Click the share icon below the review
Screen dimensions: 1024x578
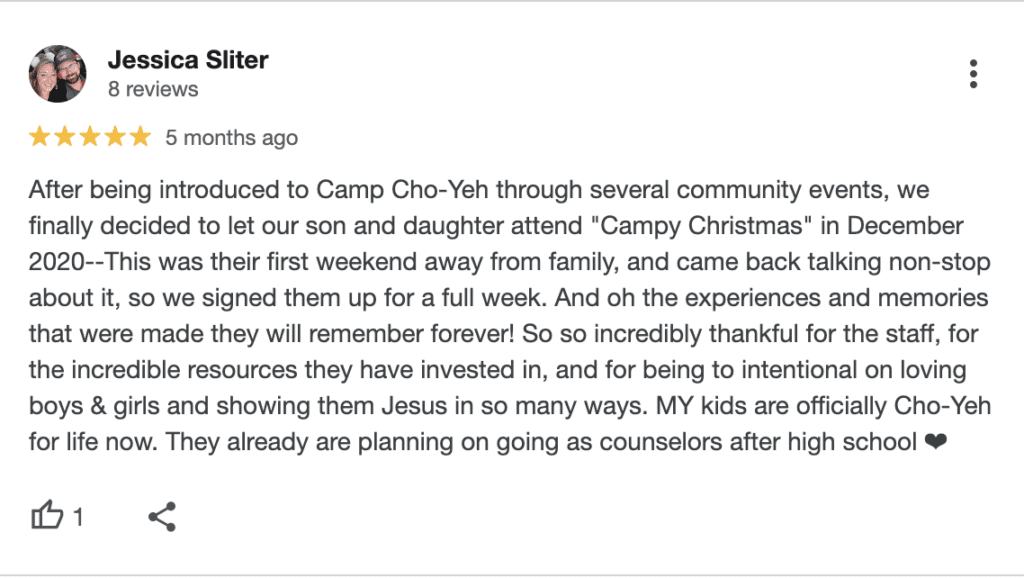[x=162, y=516]
